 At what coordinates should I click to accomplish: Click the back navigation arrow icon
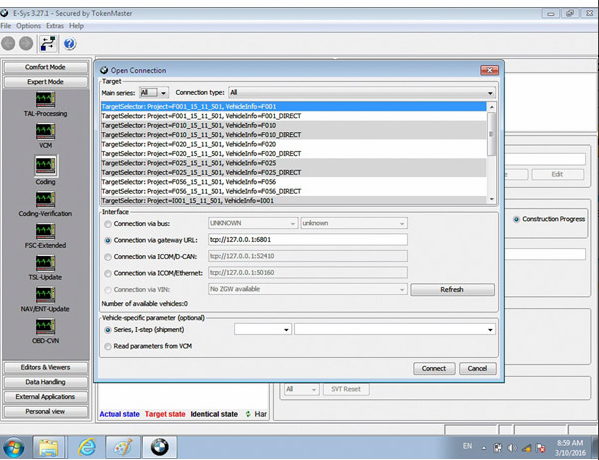point(8,44)
